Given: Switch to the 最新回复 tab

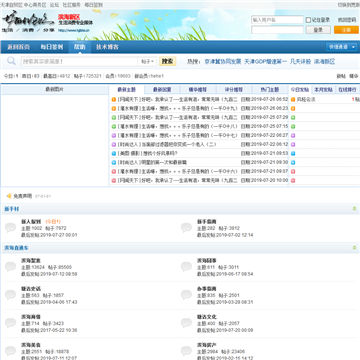Looking at the screenshot, I should (162, 90).
